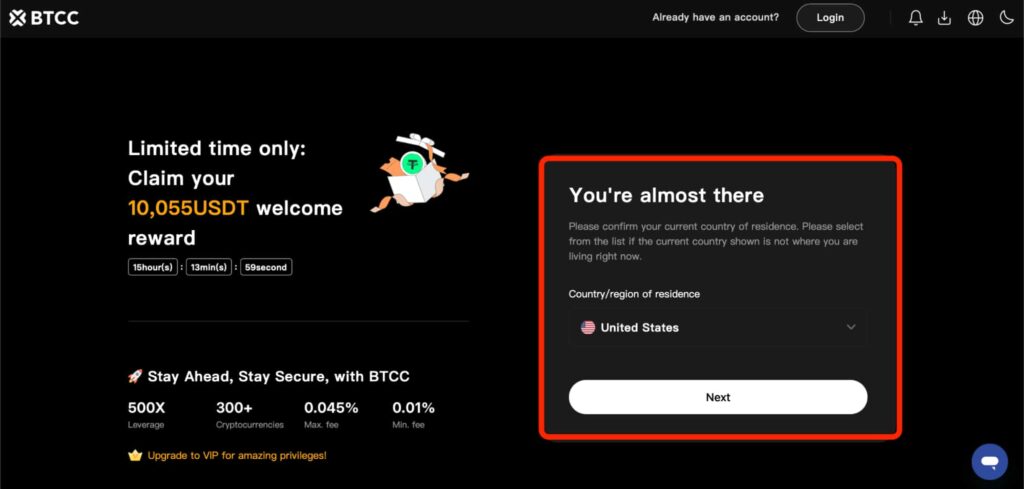Click 'Limited time only:' headline text
The width and height of the screenshot is (1024, 489).
217,149
